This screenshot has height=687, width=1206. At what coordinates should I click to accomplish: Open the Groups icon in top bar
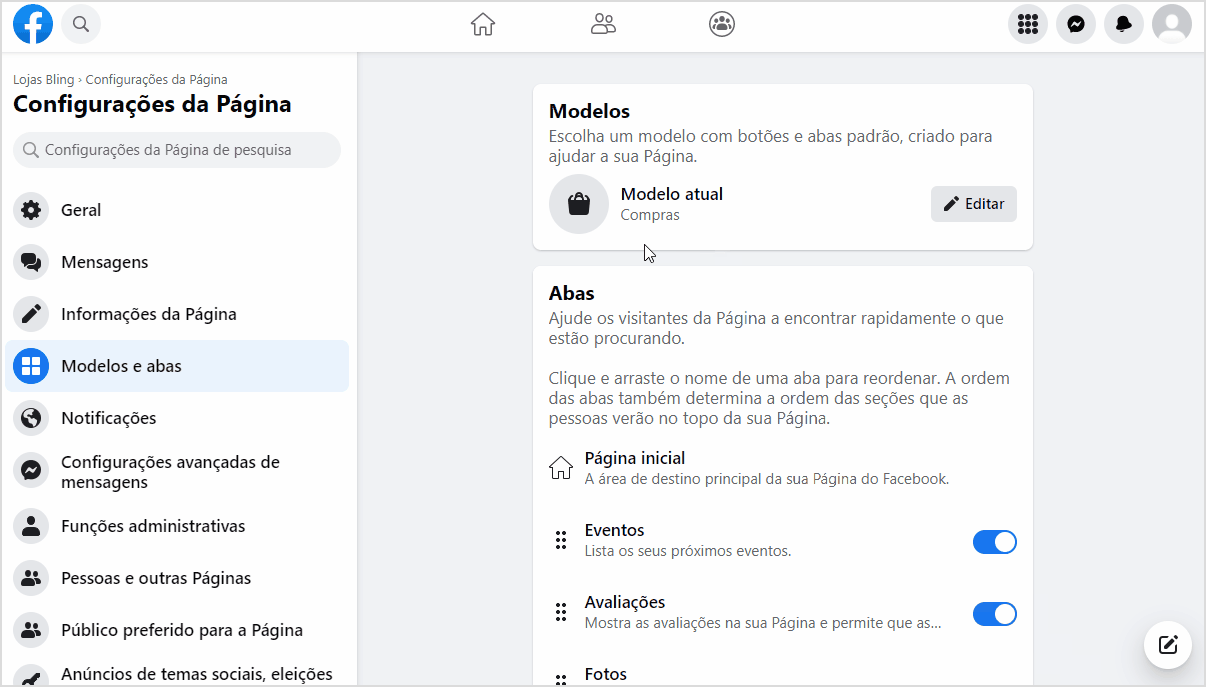pos(722,24)
